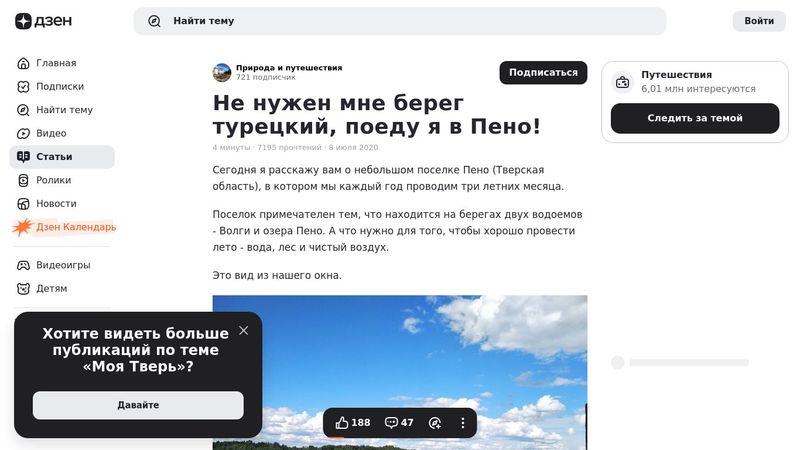Open the three-dots more options menu

coord(463,422)
